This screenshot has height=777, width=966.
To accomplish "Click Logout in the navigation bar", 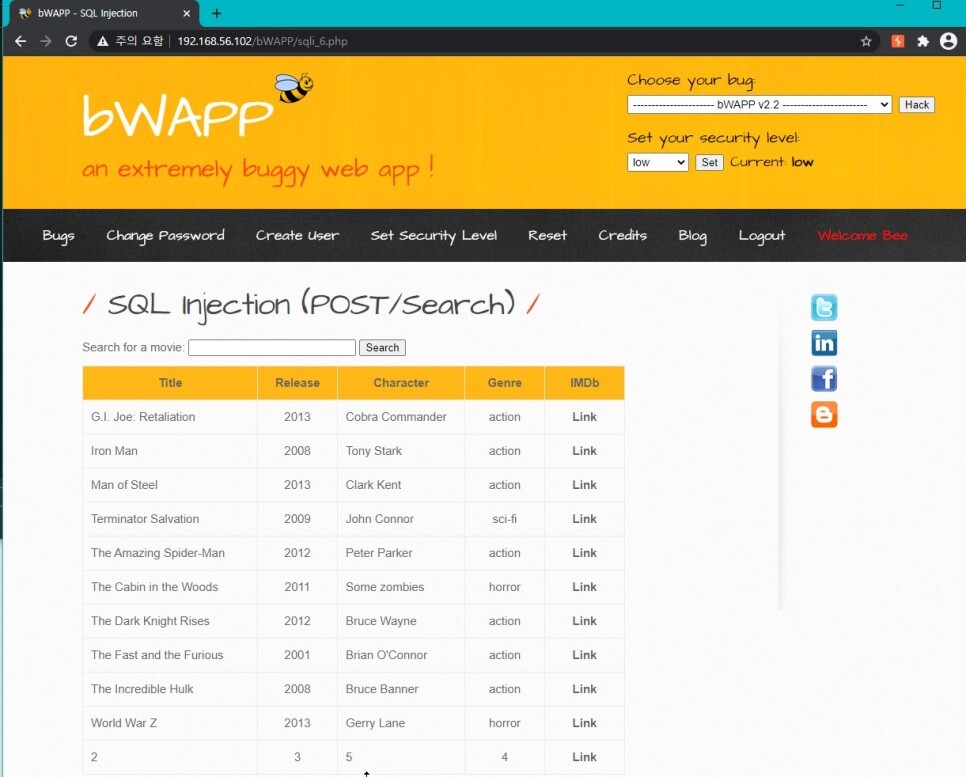I will coord(761,236).
